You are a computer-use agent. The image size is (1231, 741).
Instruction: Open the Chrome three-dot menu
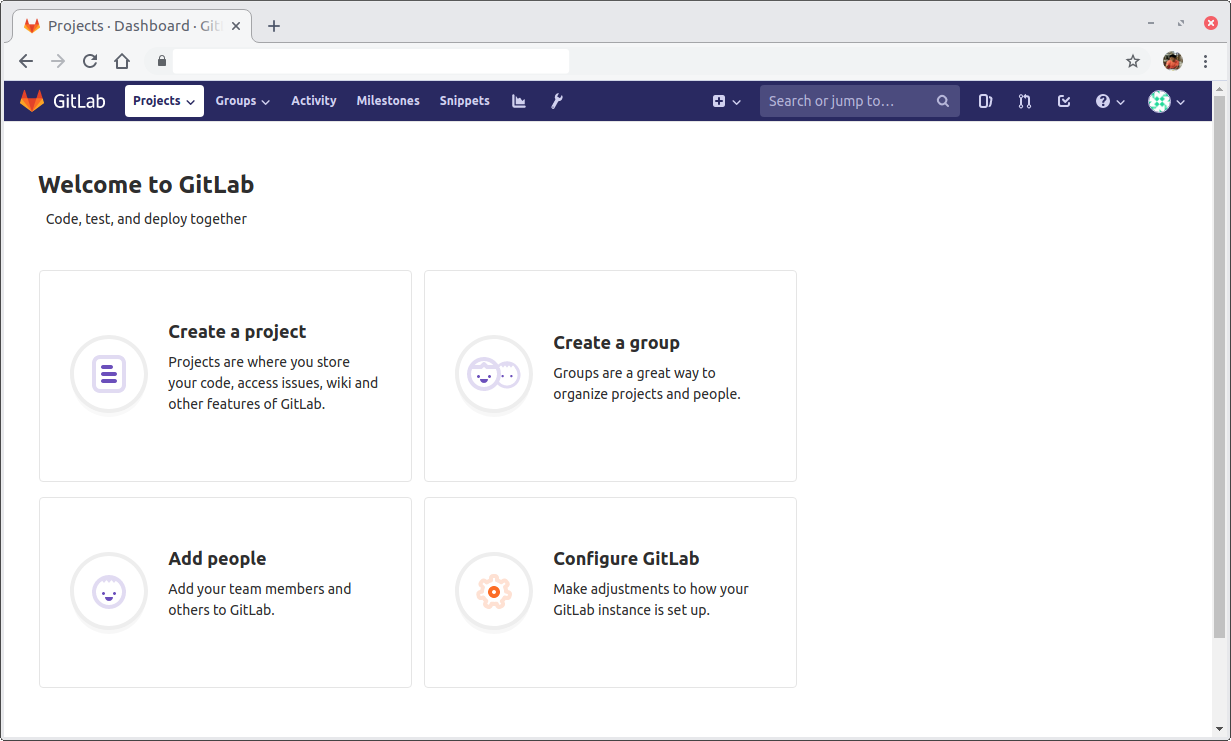click(x=1205, y=61)
